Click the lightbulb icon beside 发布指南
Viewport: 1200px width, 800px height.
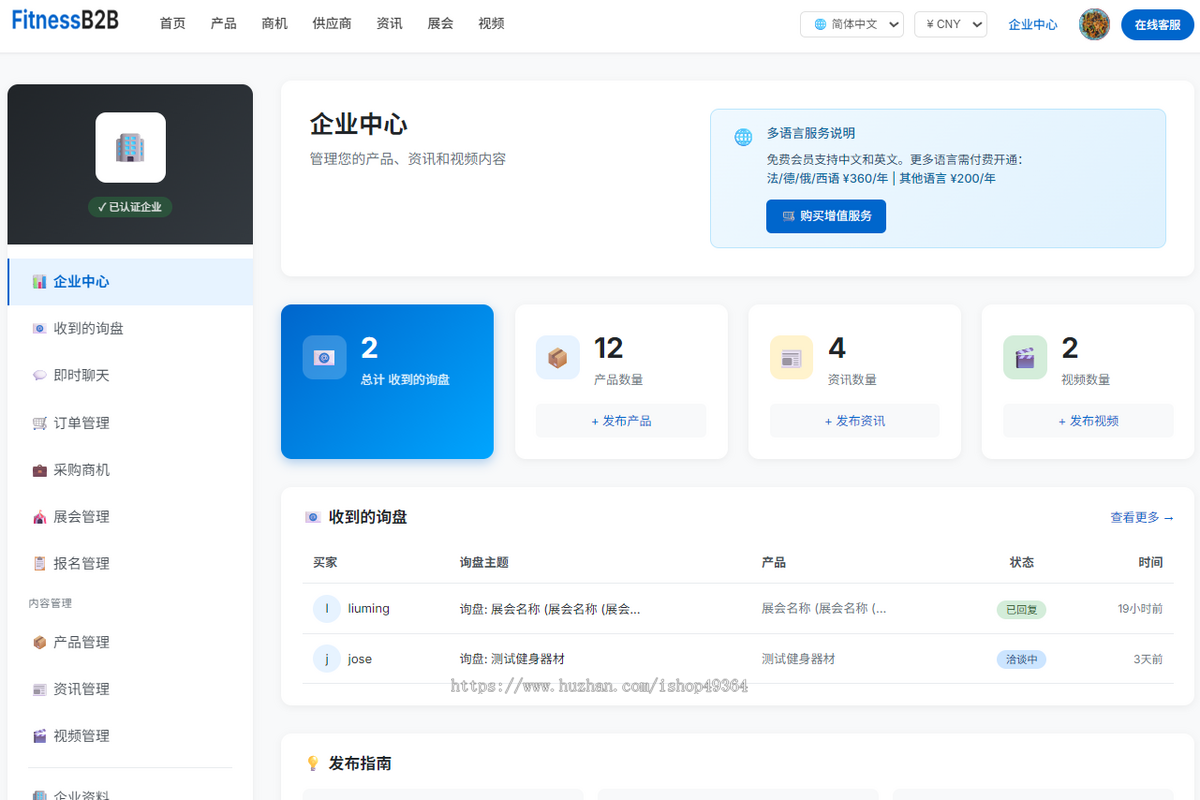click(x=313, y=763)
